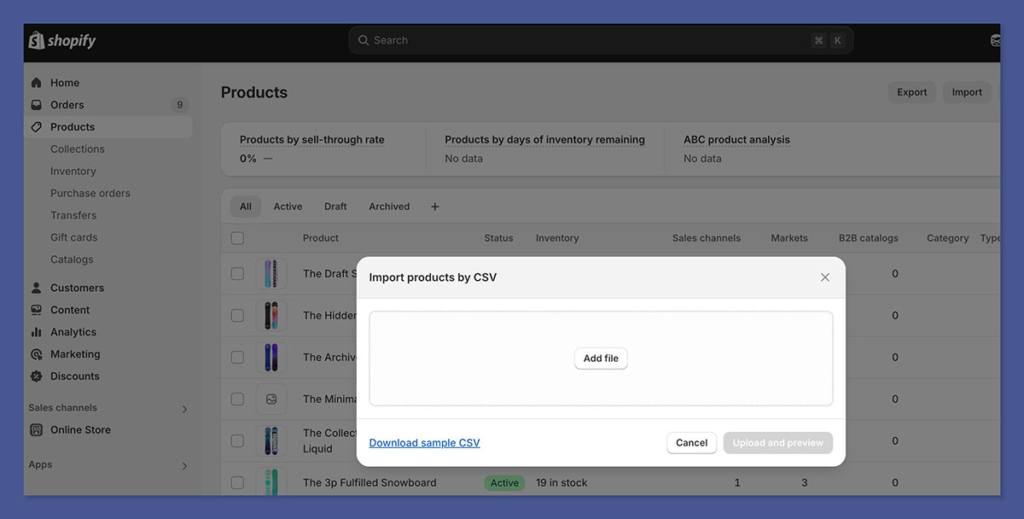Click the Home house icon
This screenshot has height=519, width=1024.
pos(37,83)
